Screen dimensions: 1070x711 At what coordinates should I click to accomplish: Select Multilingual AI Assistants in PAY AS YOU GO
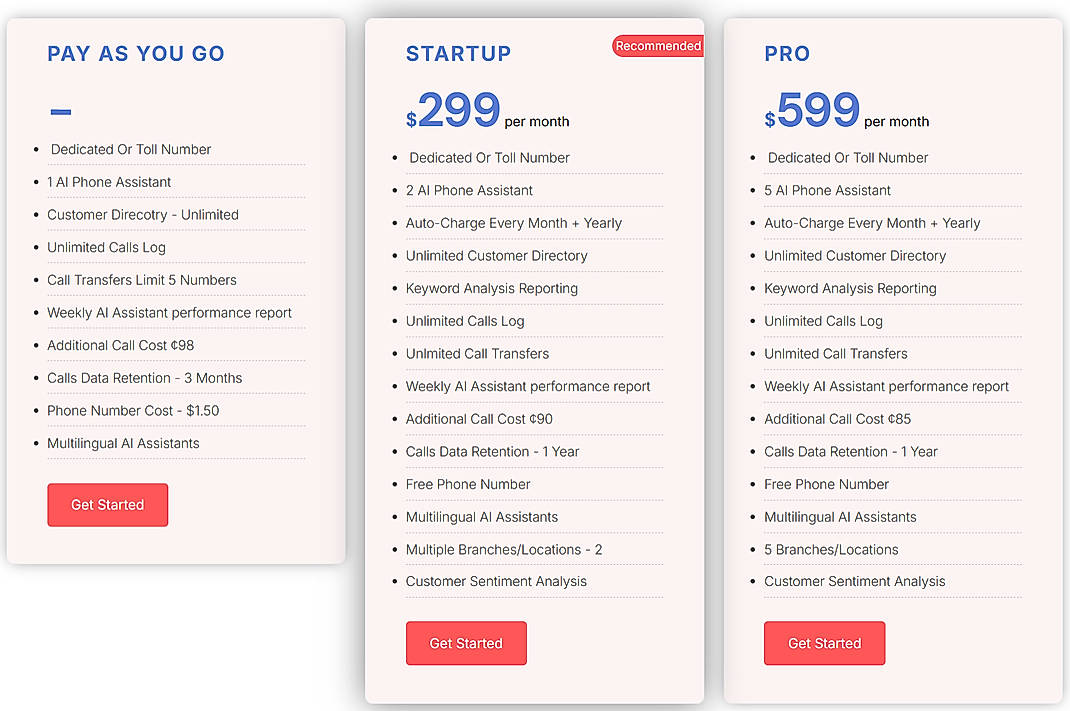coord(123,443)
